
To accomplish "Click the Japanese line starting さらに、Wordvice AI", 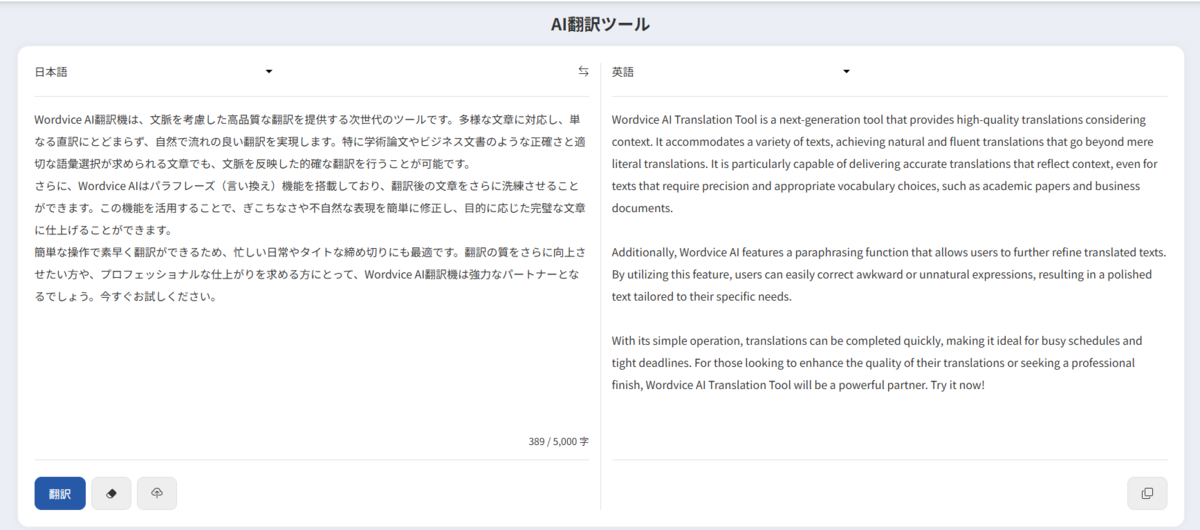I will [x=306, y=186].
